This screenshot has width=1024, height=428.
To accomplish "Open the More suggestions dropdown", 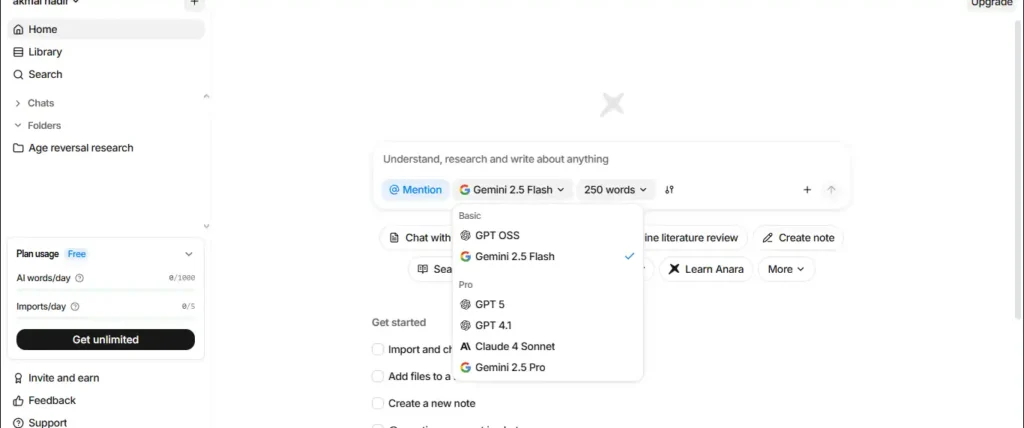I will [x=786, y=269].
